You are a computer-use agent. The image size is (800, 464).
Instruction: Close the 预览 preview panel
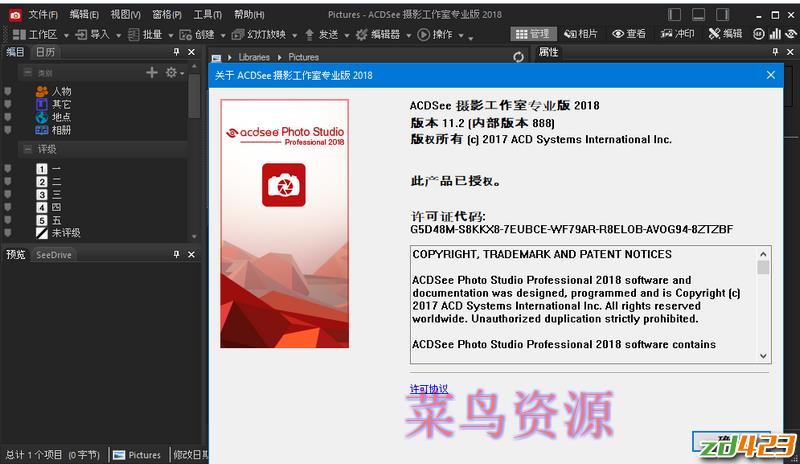[x=191, y=254]
